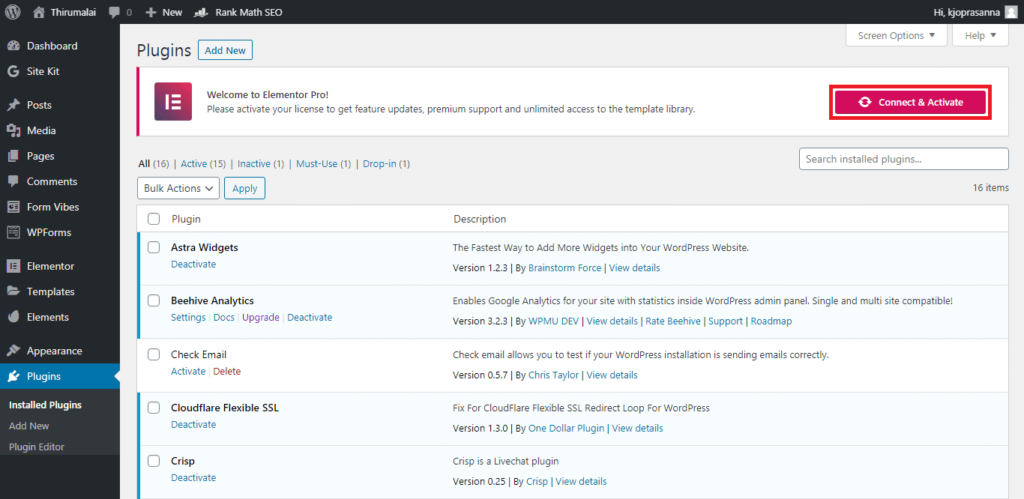Check the Check Email plugin checkbox
1024x499 pixels.
153,354
